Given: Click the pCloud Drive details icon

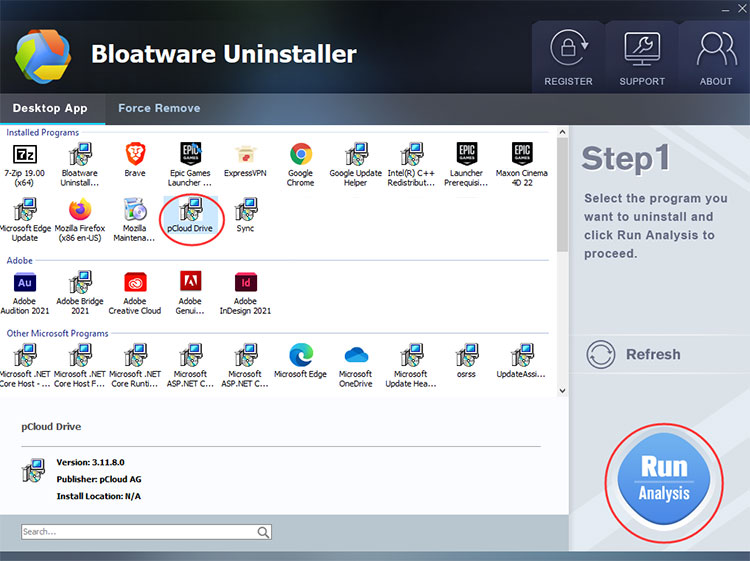Looking at the screenshot, I should click(x=33, y=470).
